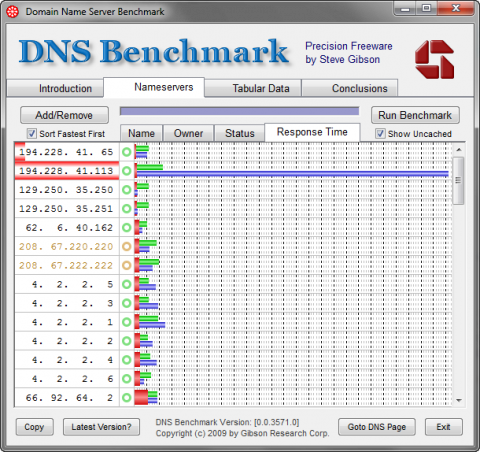
Task: Click the long blue bar for 194.228.41.113
Action: coord(292,174)
